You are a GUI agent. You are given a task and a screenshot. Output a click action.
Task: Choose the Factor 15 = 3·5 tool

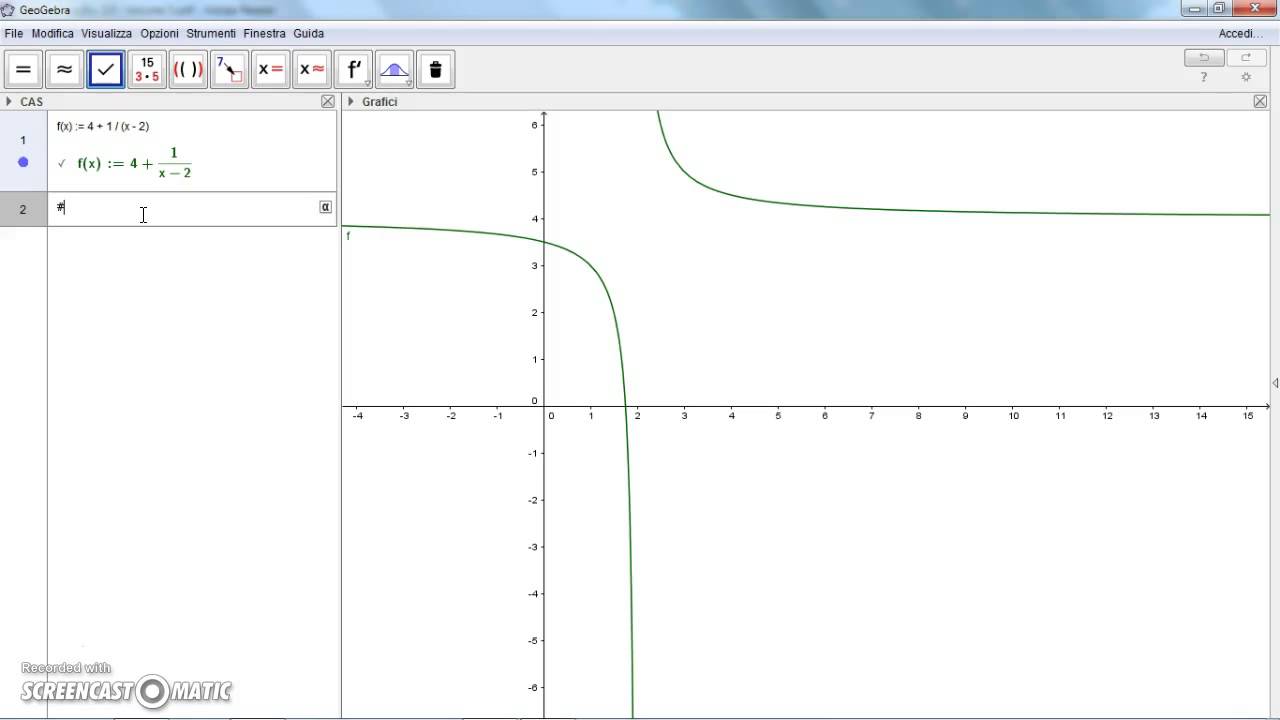[147, 70]
